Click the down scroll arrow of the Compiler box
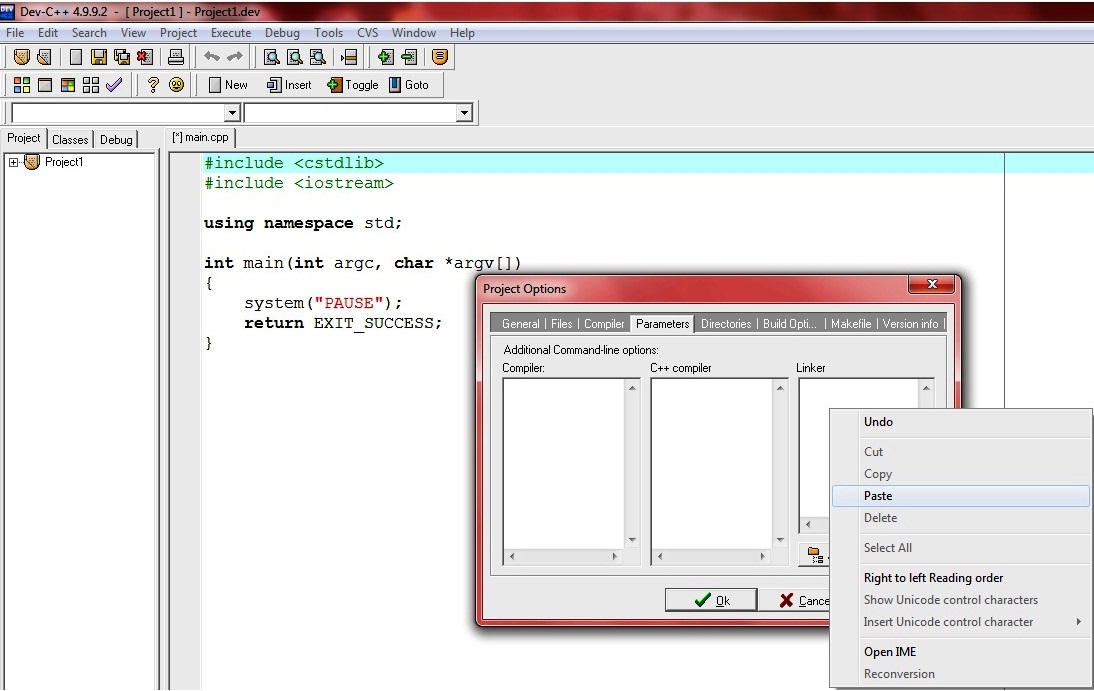Viewport: 1094px width, 691px height. pyautogui.click(x=632, y=540)
